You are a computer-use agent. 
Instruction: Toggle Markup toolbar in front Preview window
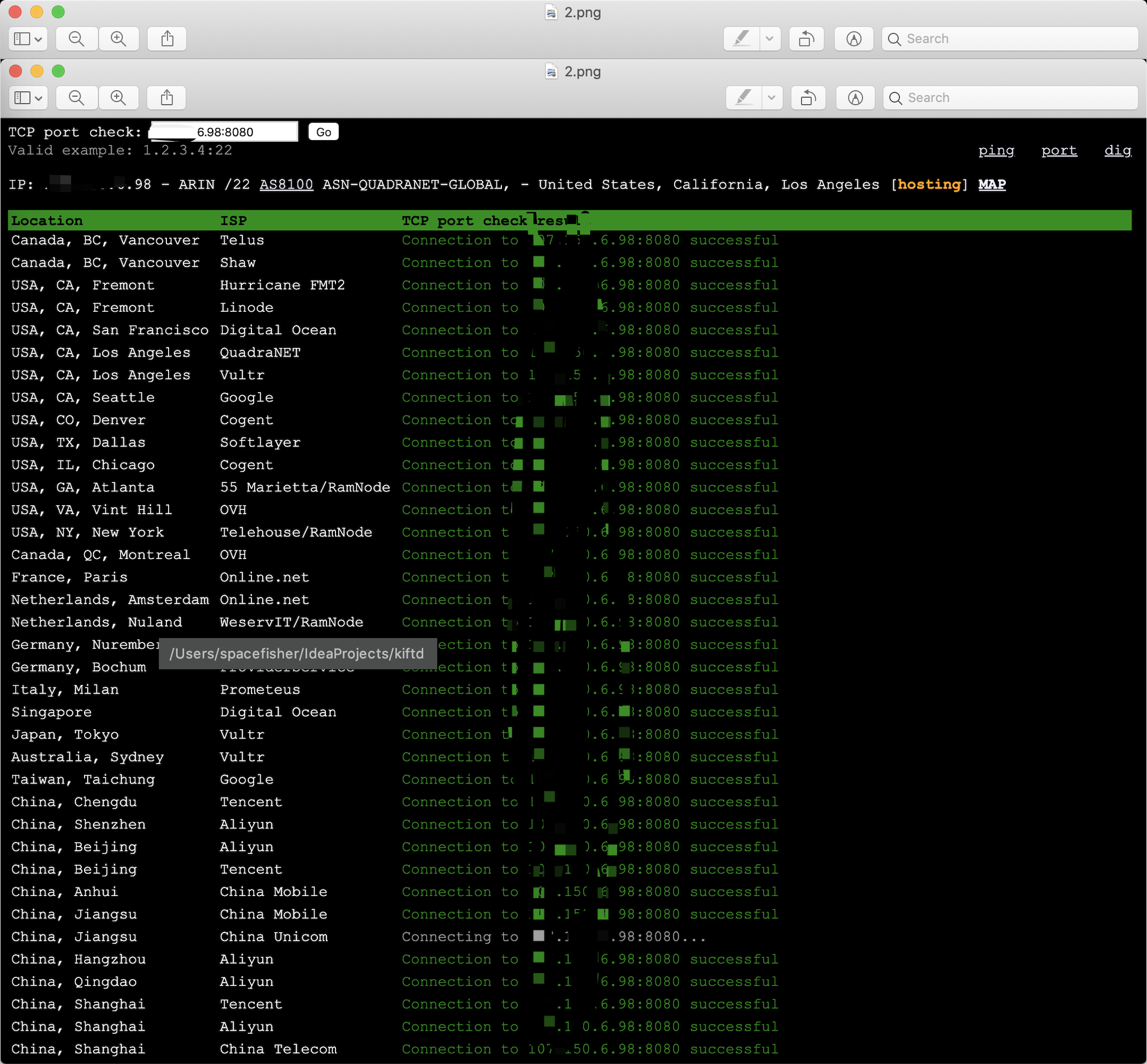click(x=855, y=98)
